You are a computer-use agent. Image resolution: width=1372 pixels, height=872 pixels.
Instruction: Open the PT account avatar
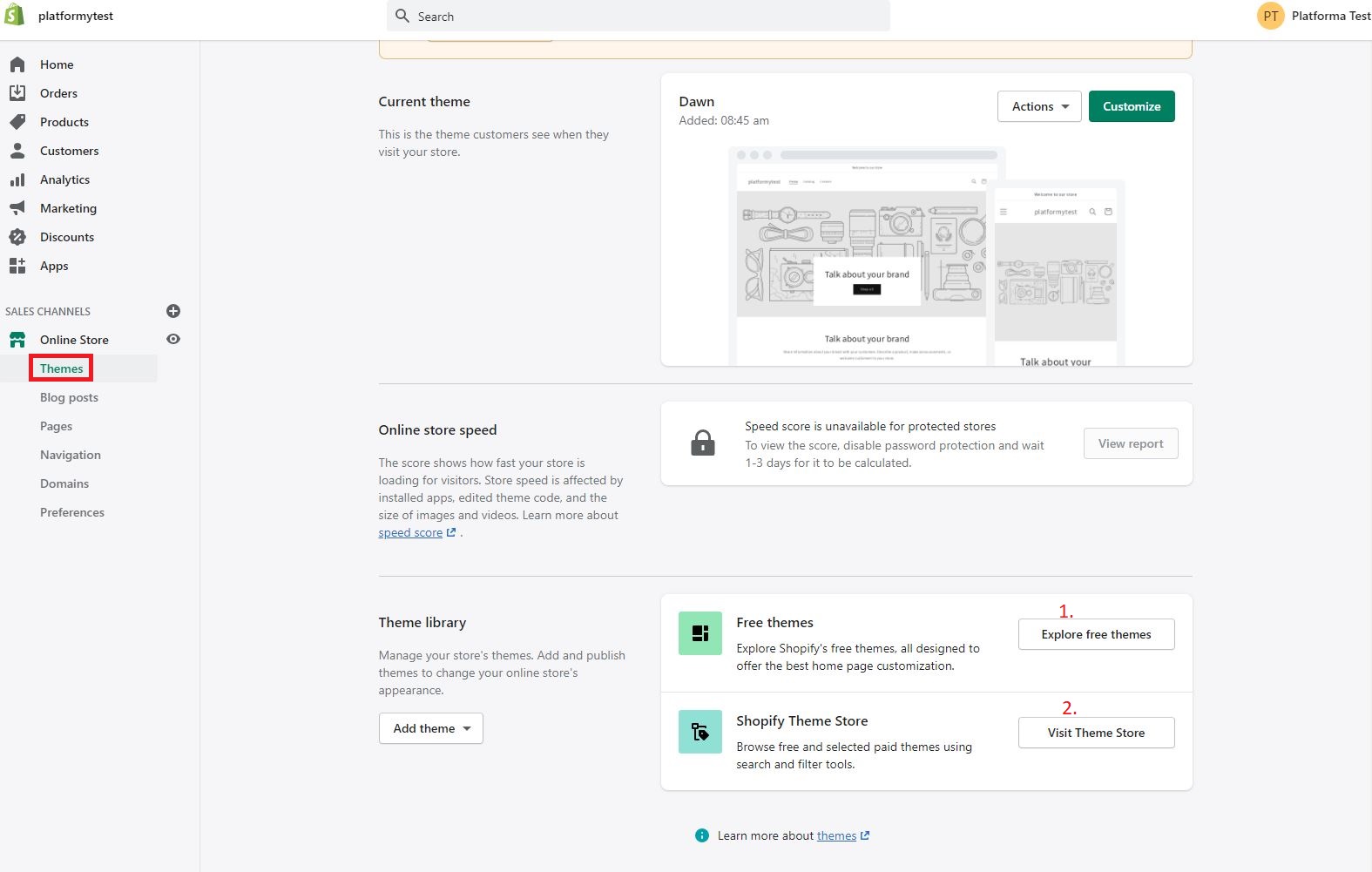tap(1271, 16)
